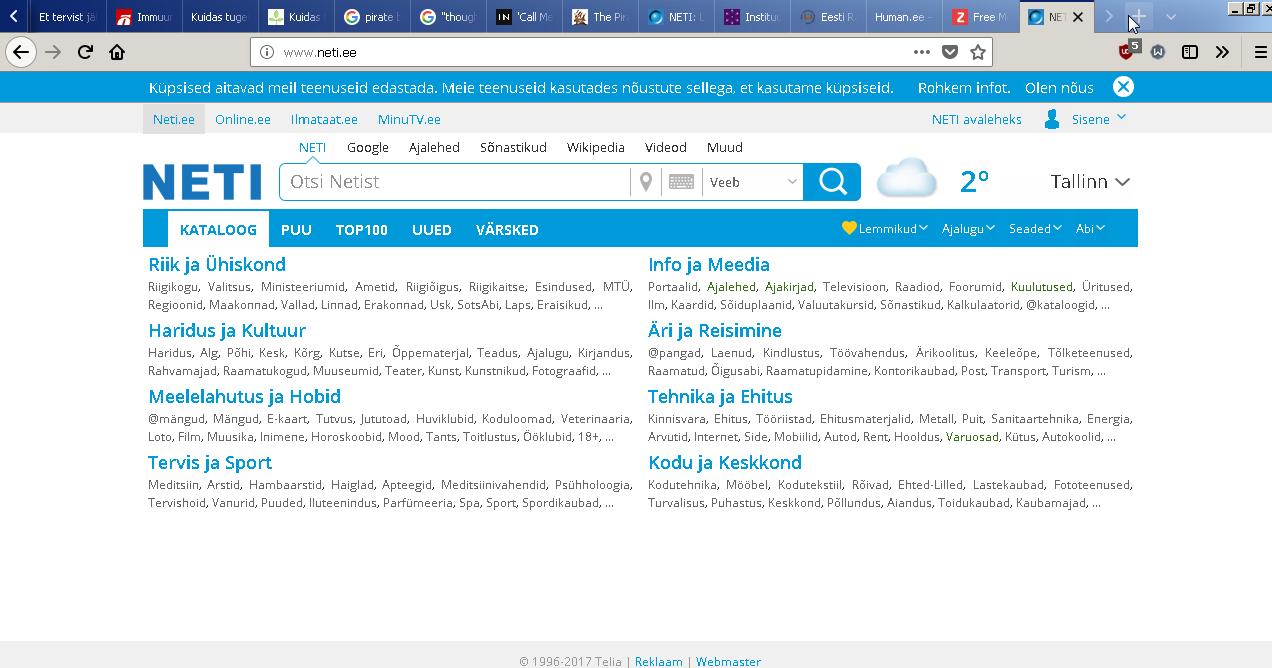
Task: Toggle the Firefox sidebar icon
Action: point(1190,52)
